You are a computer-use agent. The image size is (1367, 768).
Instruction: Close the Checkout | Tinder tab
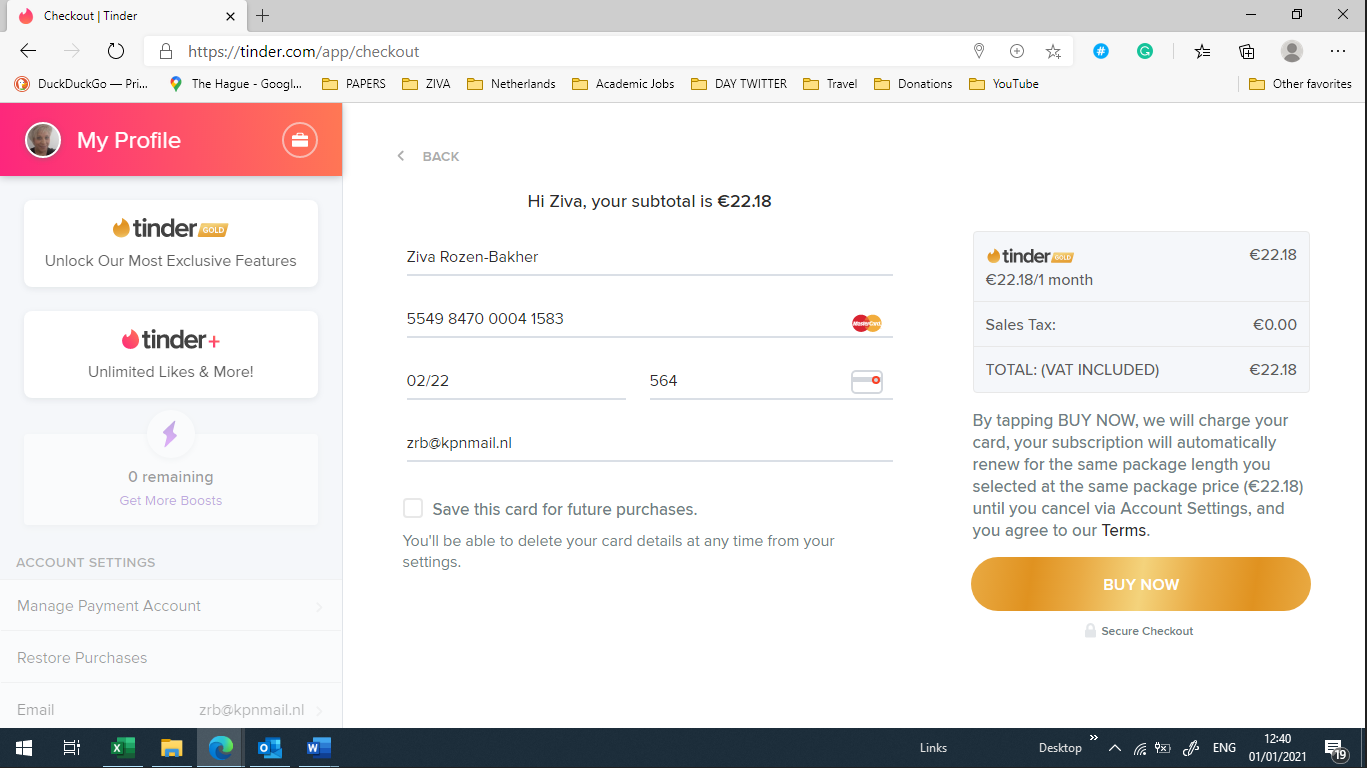(231, 16)
